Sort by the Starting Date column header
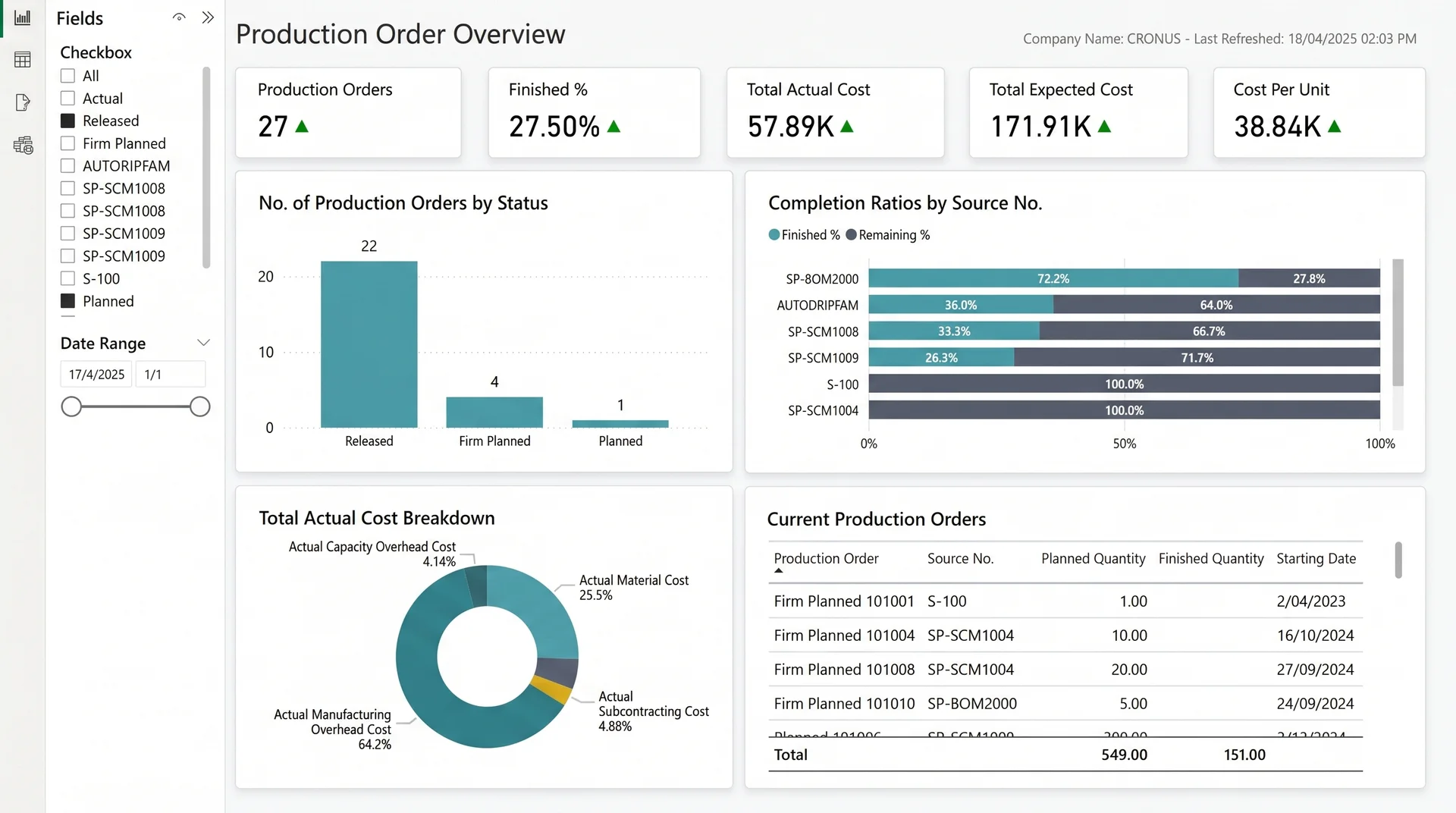 point(1316,559)
